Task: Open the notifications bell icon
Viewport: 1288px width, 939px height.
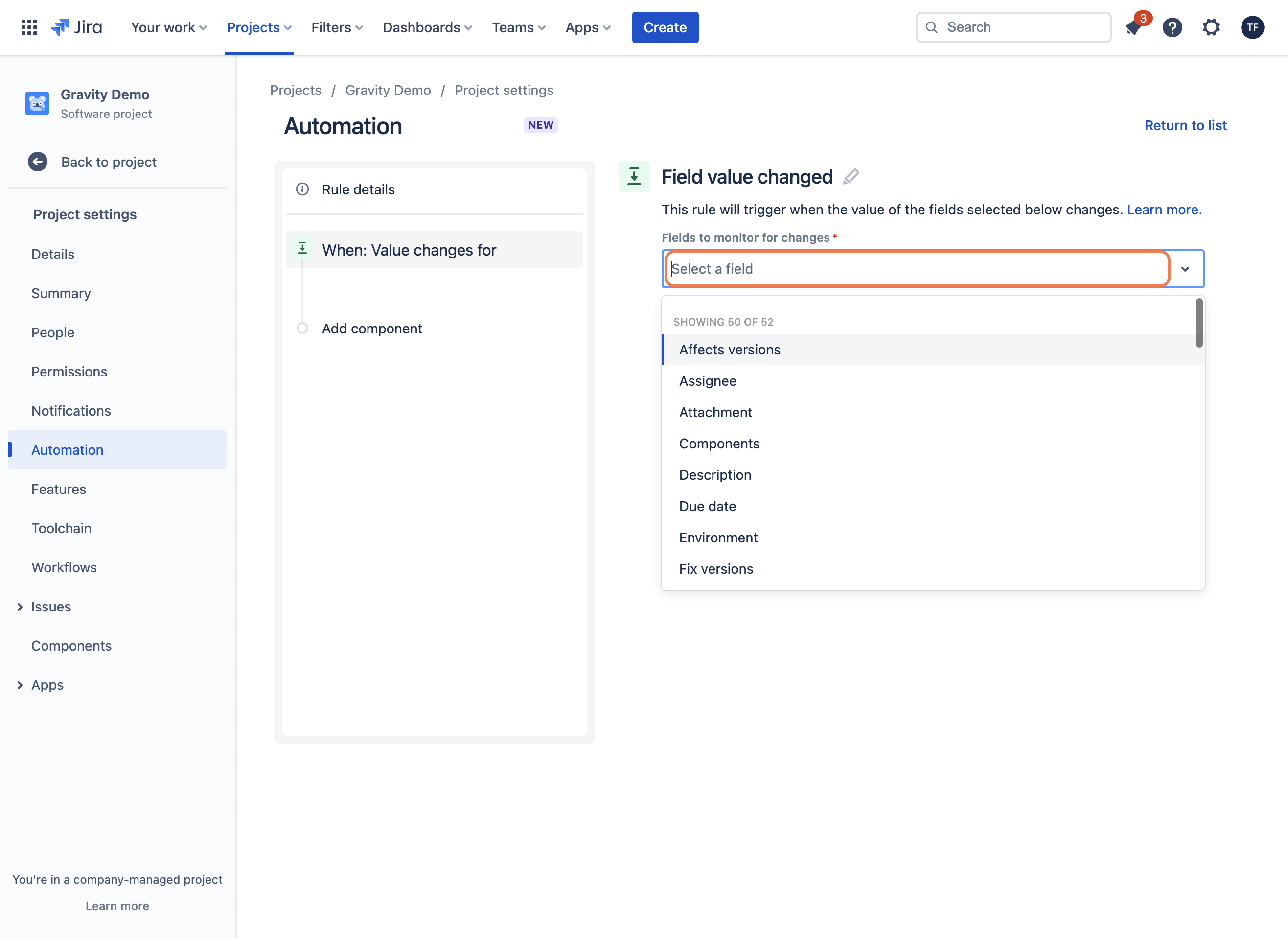Action: pyautogui.click(x=1133, y=27)
